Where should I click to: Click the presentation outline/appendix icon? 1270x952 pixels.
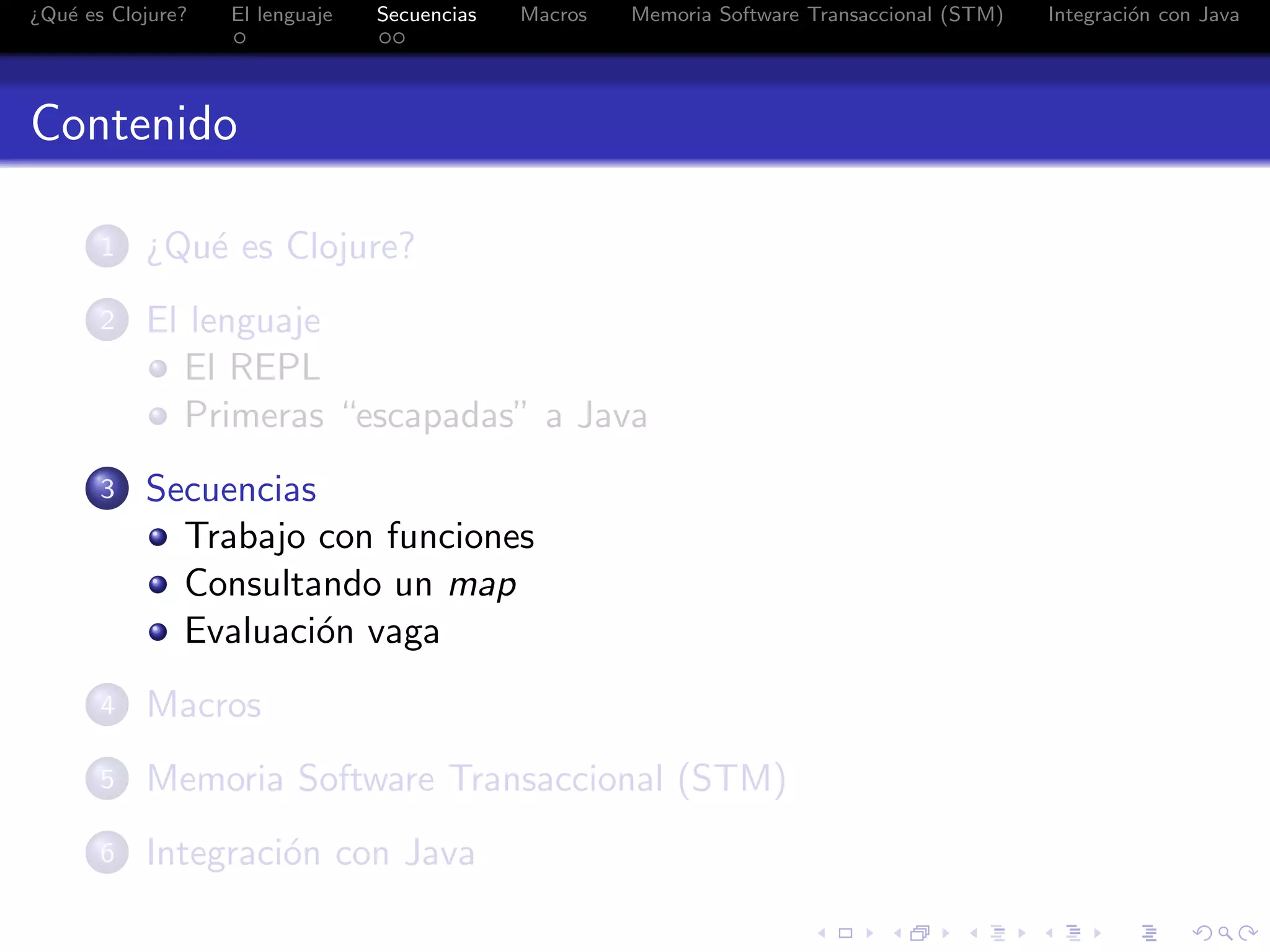pos(1149,933)
